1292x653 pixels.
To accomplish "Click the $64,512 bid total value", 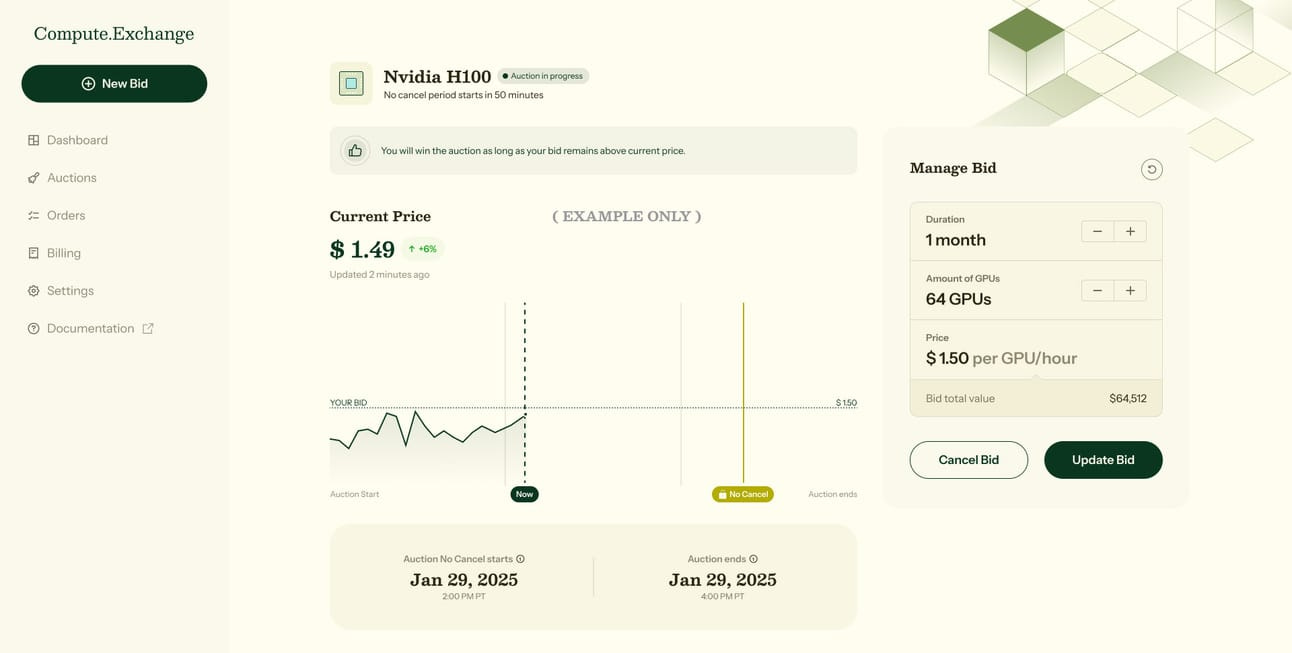I will (1128, 398).
